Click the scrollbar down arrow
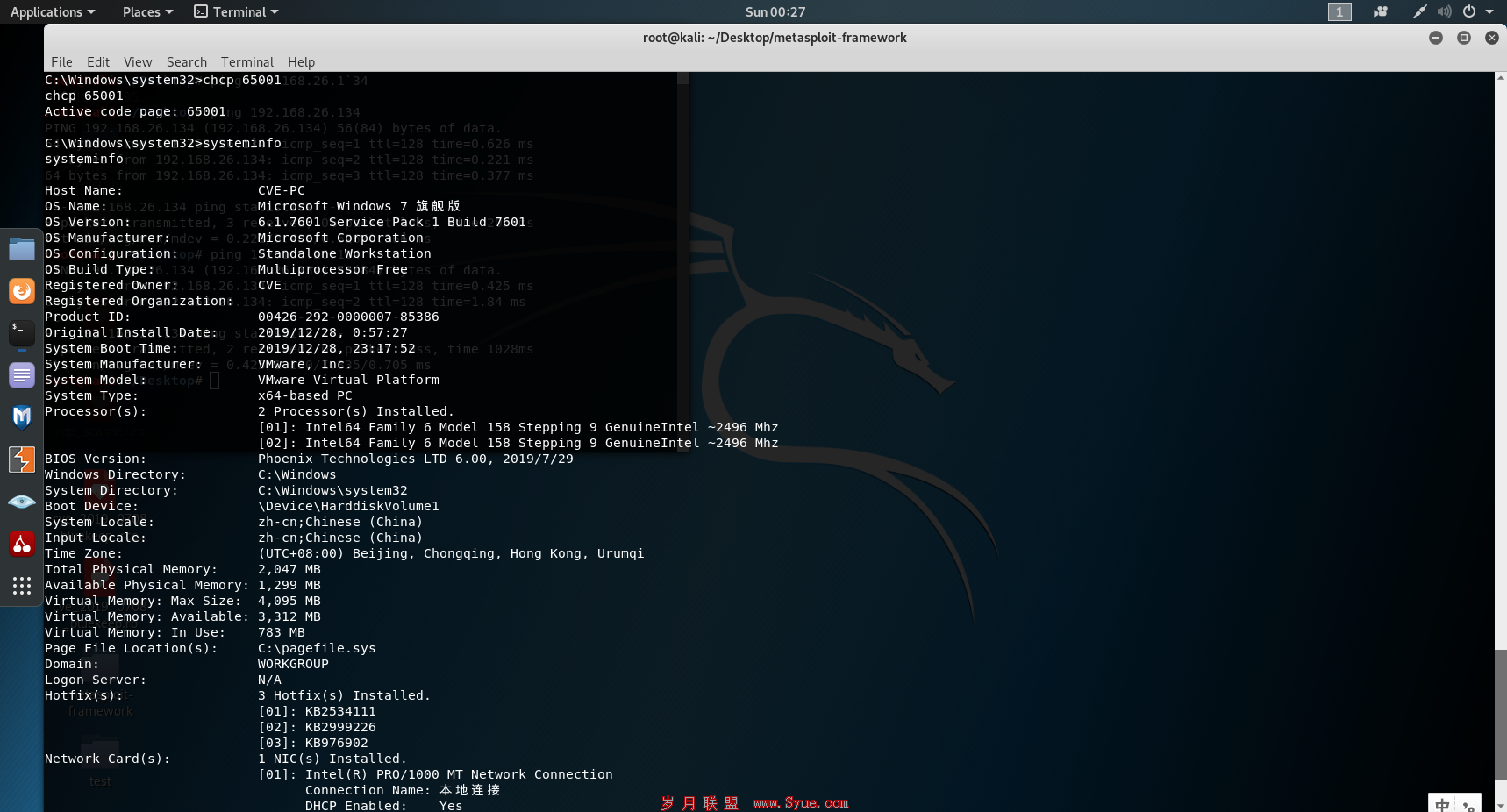 1501,805
